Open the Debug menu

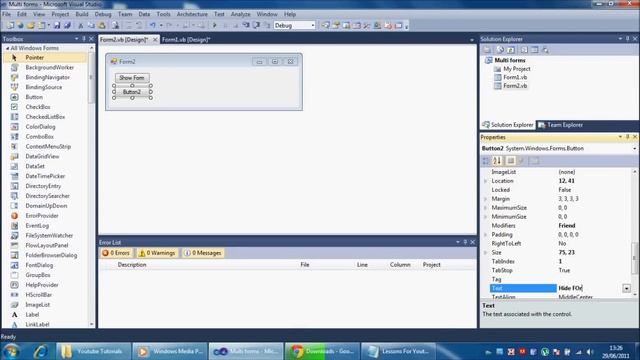[x=103, y=14]
